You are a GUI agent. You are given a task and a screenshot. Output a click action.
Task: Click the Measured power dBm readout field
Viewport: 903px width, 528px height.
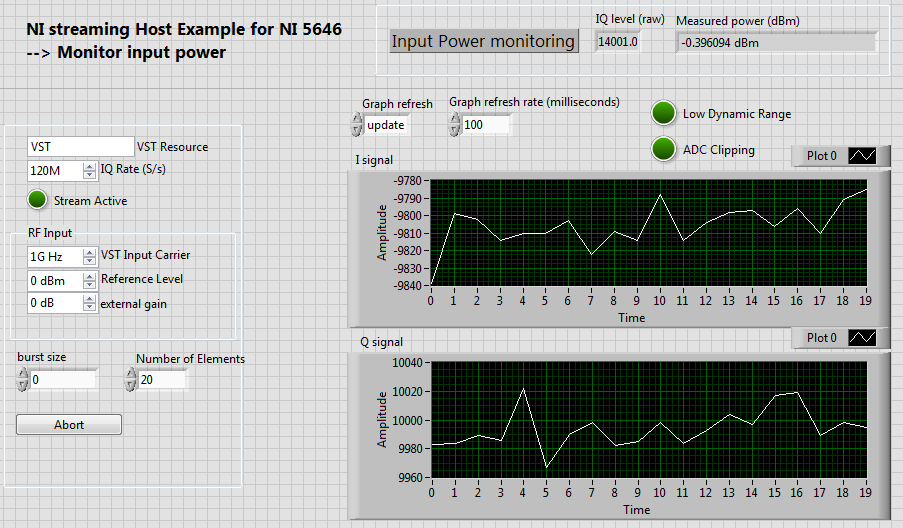(x=776, y=42)
